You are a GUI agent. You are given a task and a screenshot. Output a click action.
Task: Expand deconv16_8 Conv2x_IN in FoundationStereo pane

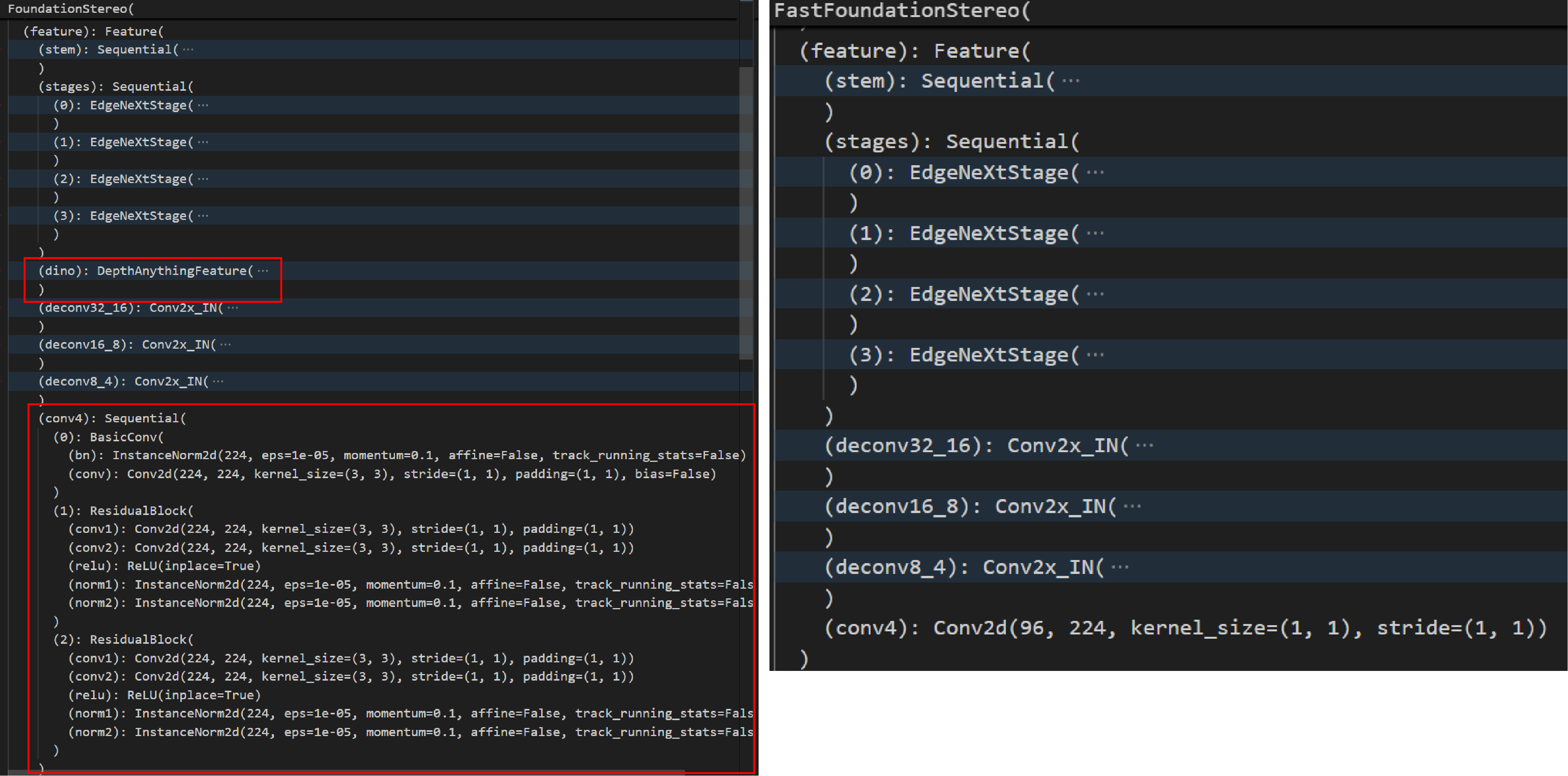pyautogui.click(x=226, y=345)
